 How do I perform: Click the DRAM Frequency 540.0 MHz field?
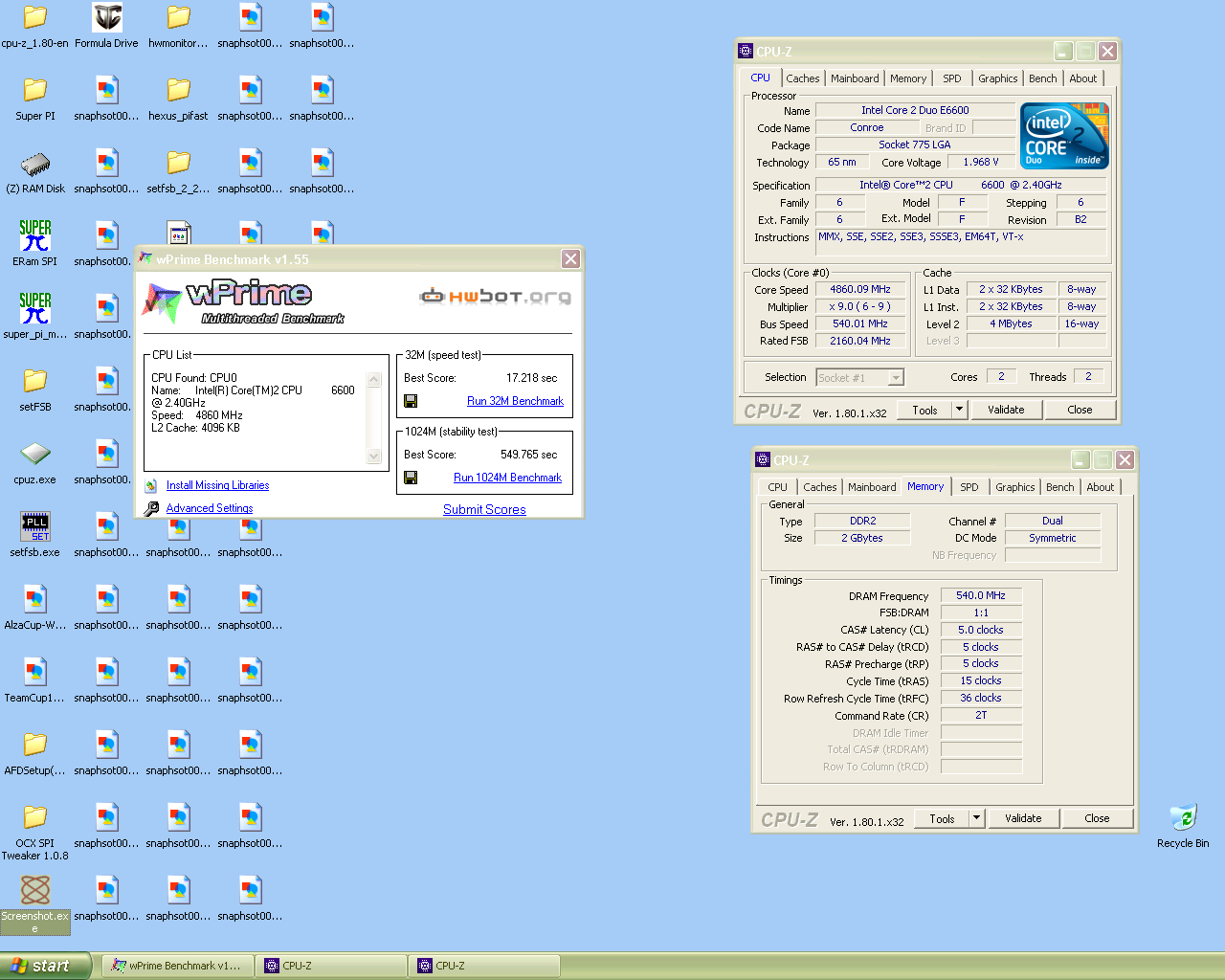coord(981,595)
